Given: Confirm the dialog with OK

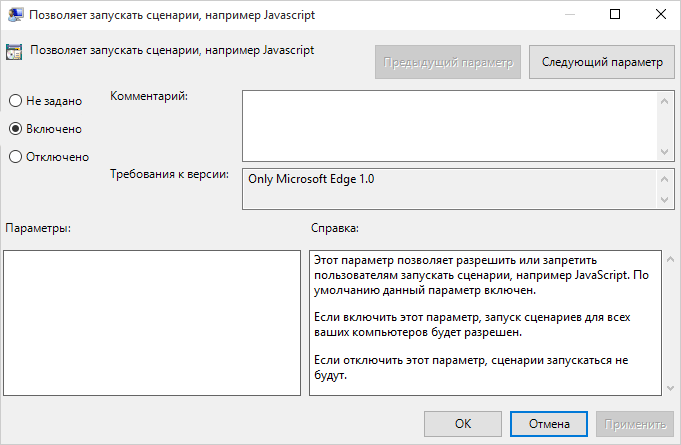Looking at the screenshot, I should coord(463,424).
